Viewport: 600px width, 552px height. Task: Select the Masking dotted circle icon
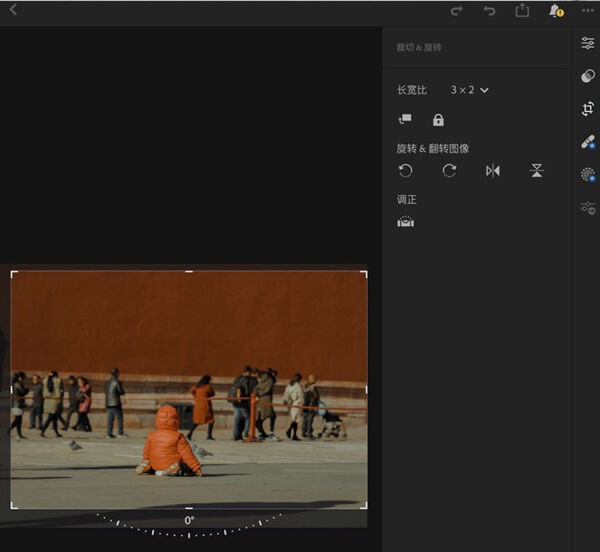(x=588, y=175)
